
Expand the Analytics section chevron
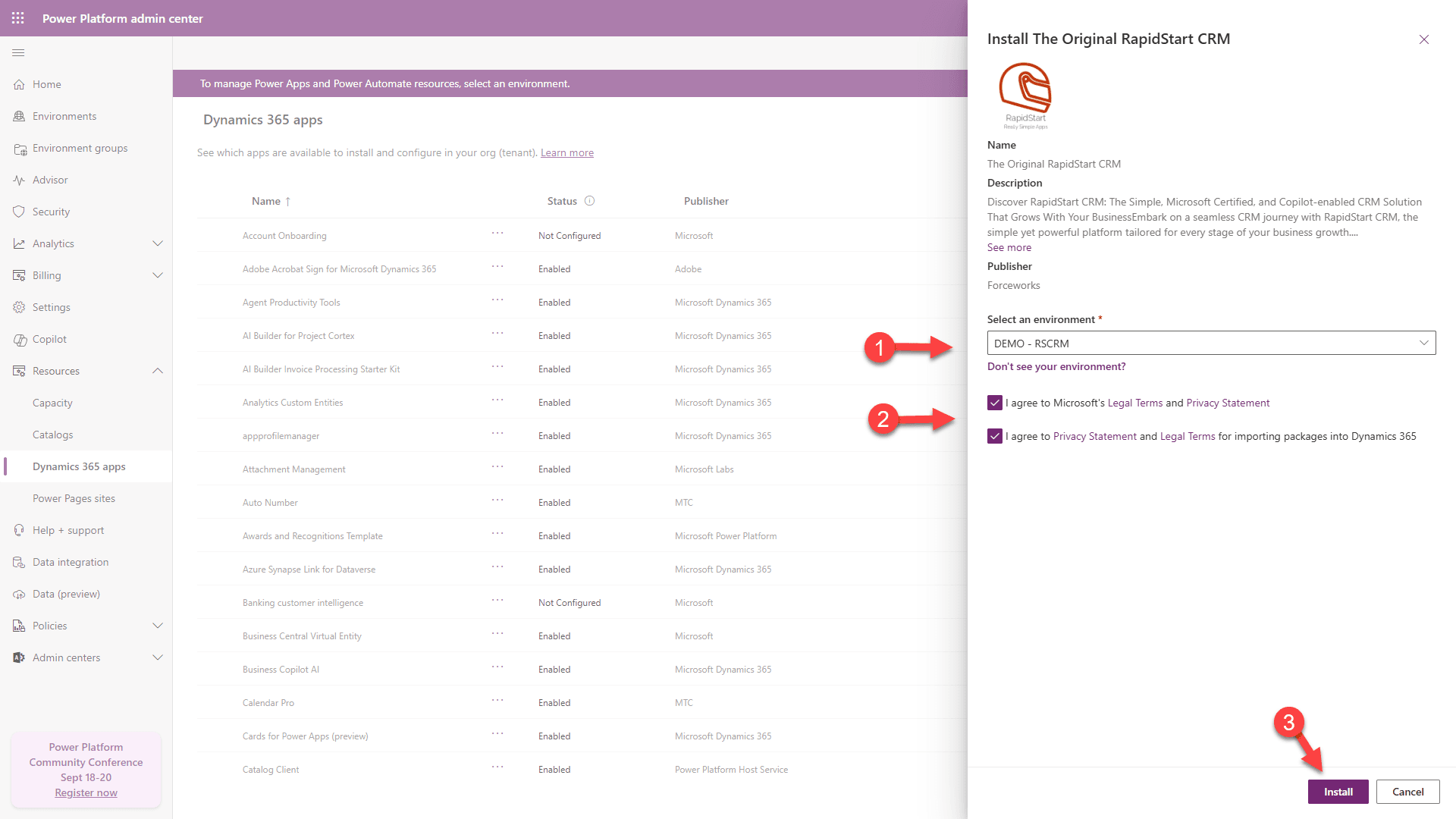[158, 243]
